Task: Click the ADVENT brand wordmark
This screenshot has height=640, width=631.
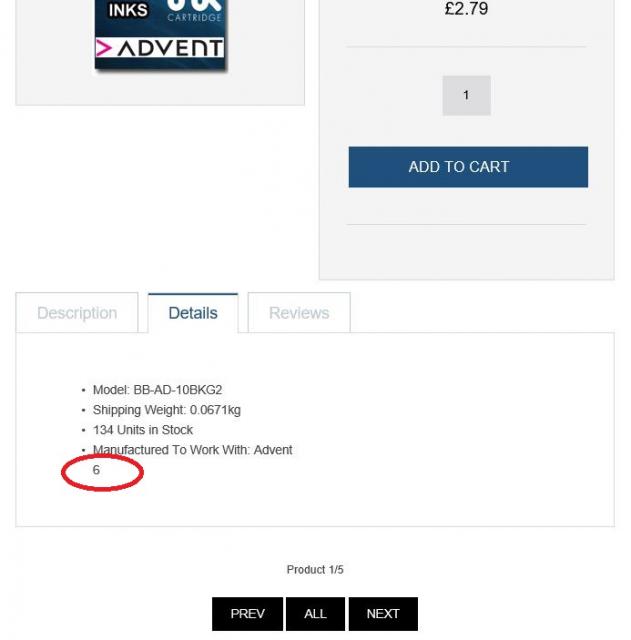Action: click(170, 48)
